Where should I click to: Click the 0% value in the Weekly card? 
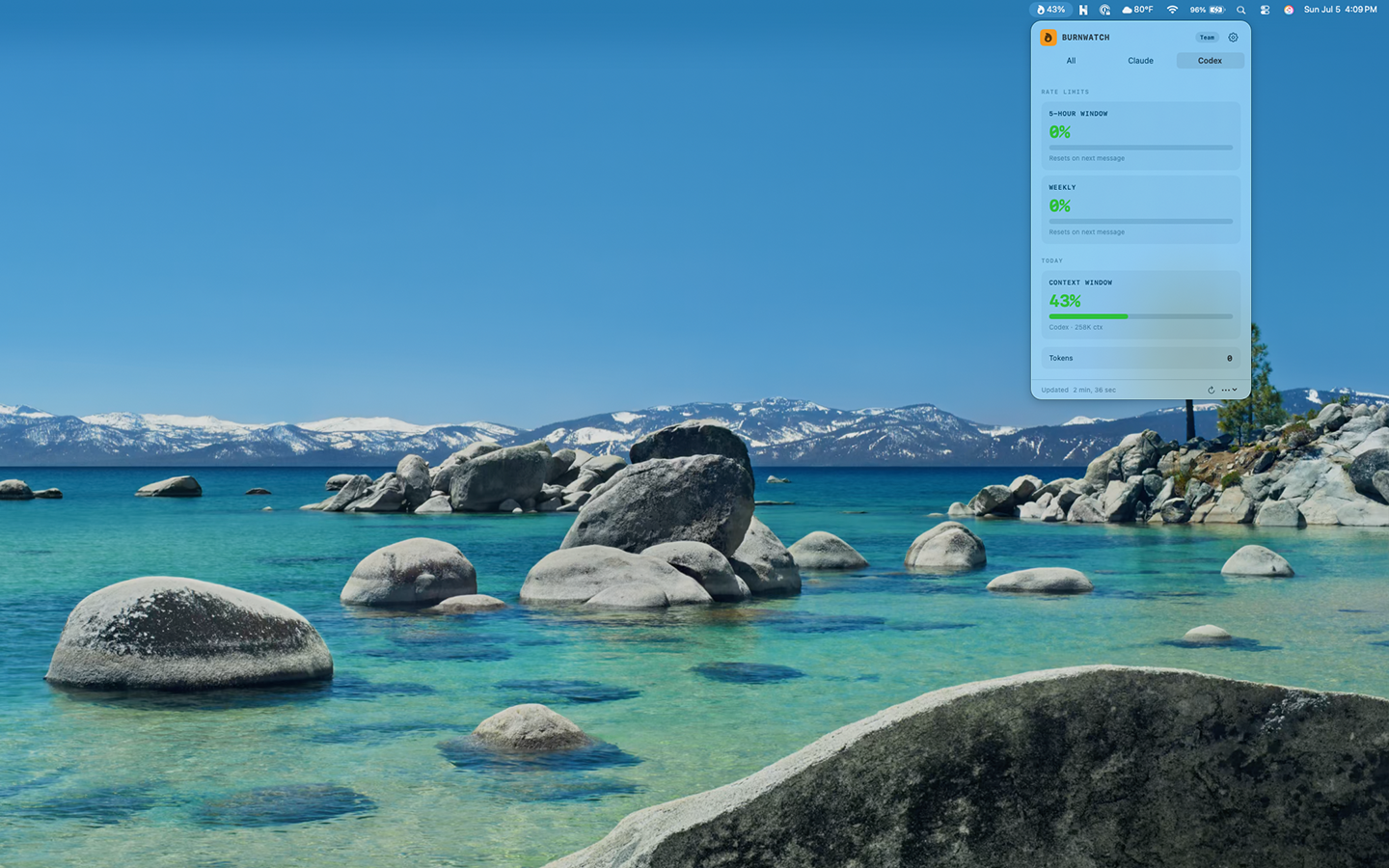(x=1060, y=205)
